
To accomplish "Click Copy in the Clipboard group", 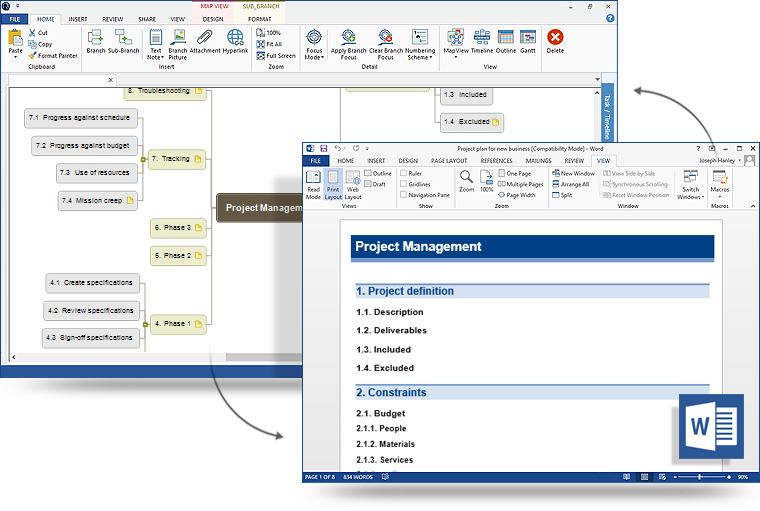I will tap(40, 44).
